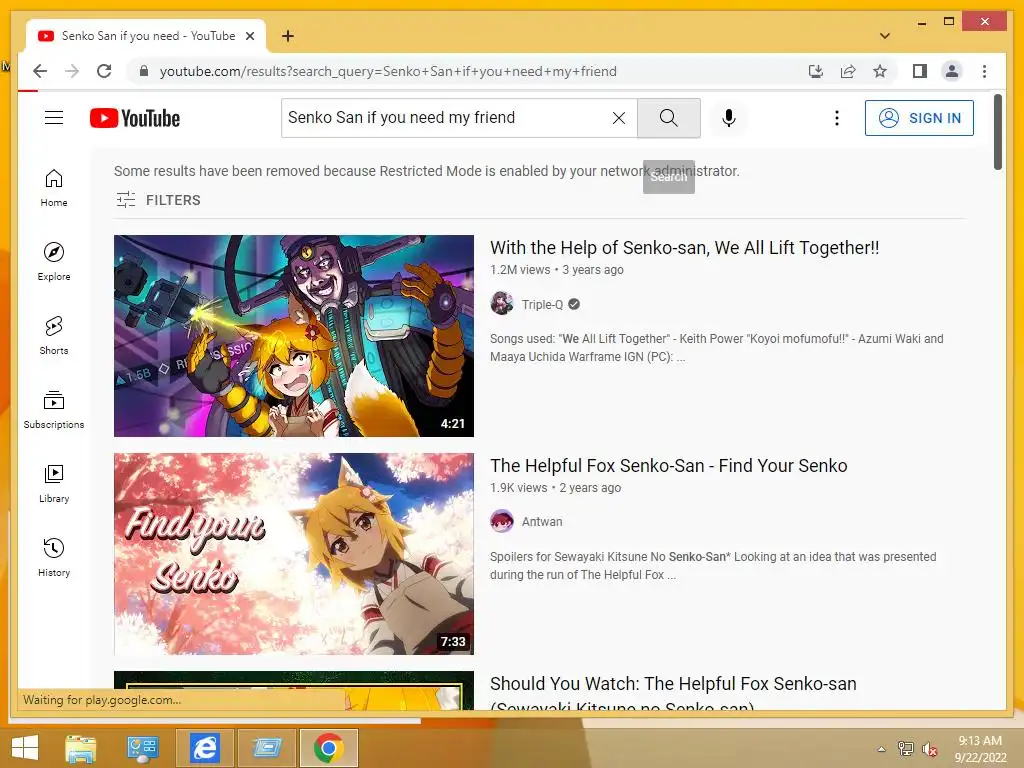The height and width of the screenshot is (768, 1024).
Task: Open Shorts in the sidebar
Action: pyautogui.click(x=54, y=336)
